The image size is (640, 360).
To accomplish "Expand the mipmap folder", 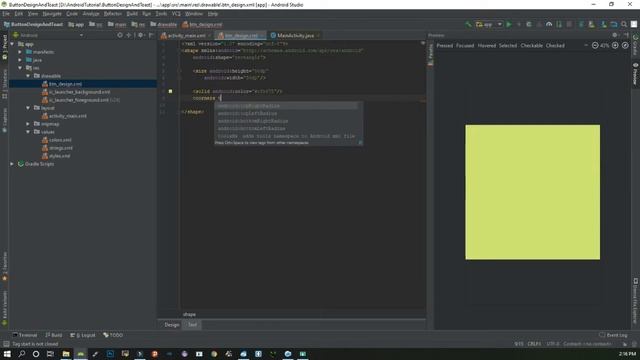I will coord(28,124).
